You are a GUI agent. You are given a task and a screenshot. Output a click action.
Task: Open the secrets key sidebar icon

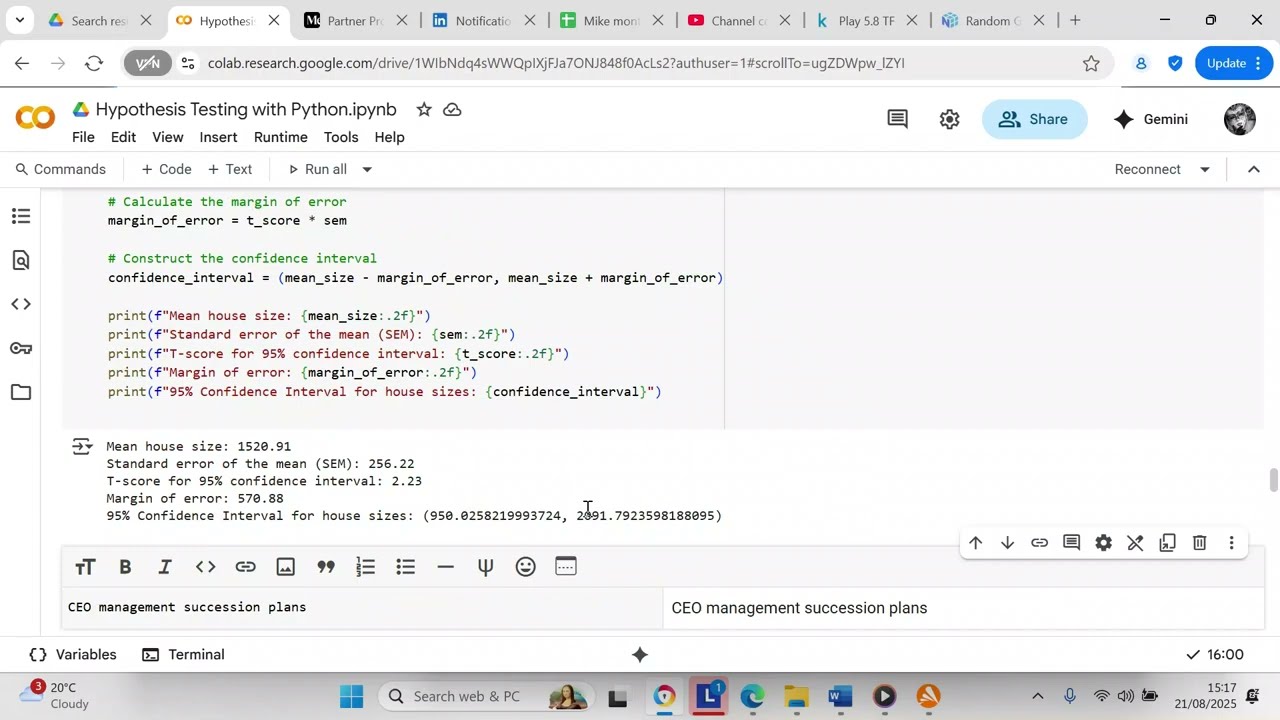click(x=21, y=348)
